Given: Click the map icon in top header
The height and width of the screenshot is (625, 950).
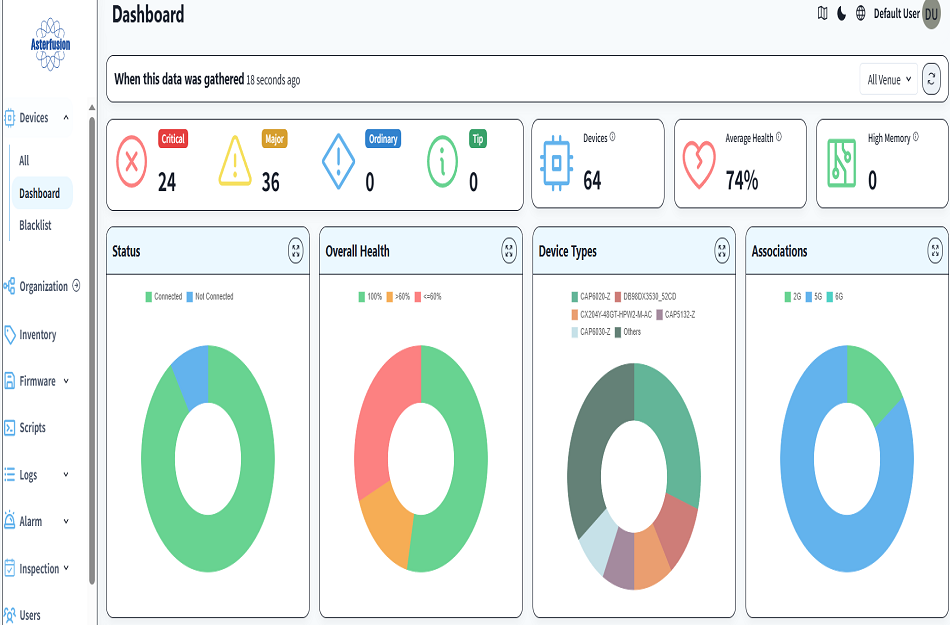Looking at the screenshot, I should pyautogui.click(x=822, y=14).
